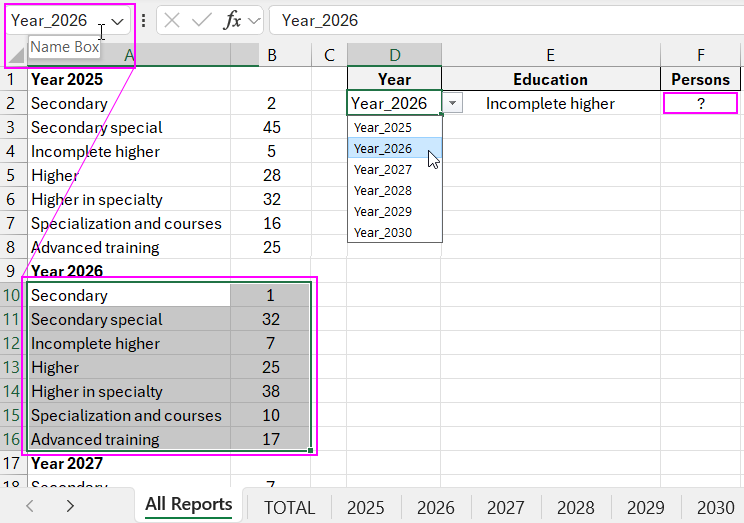Image resolution: width=744 pixels, height=523 pixels.
Task: Click the question mark cell F2
Action: click(700, 103)
